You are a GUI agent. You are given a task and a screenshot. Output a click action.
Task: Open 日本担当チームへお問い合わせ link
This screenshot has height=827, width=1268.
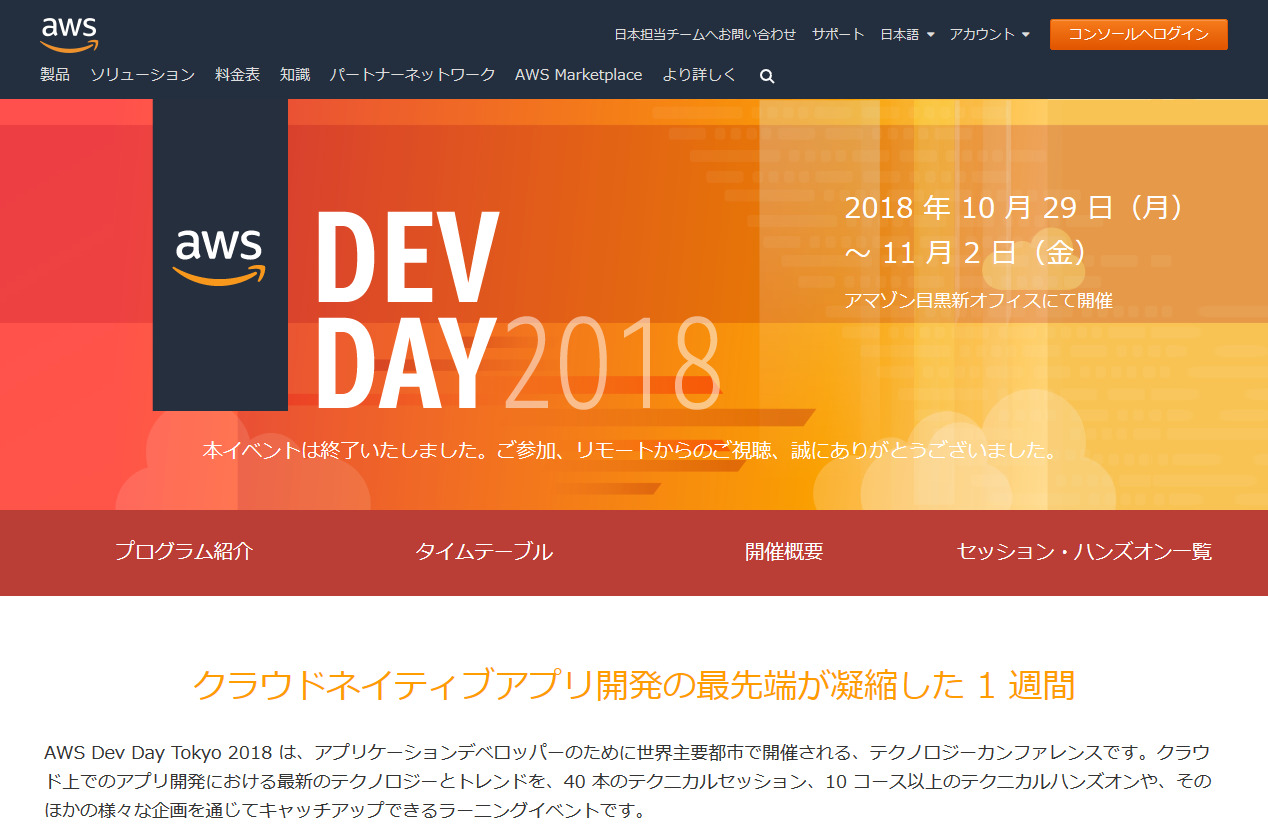(705, 34)
